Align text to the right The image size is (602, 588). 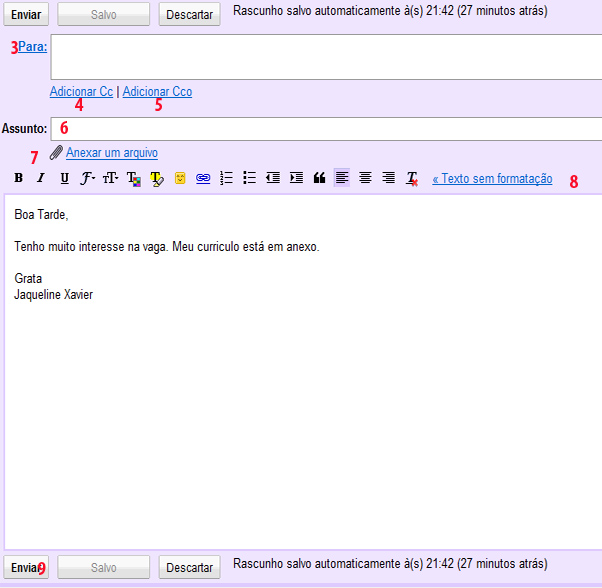tap(389, 178)
